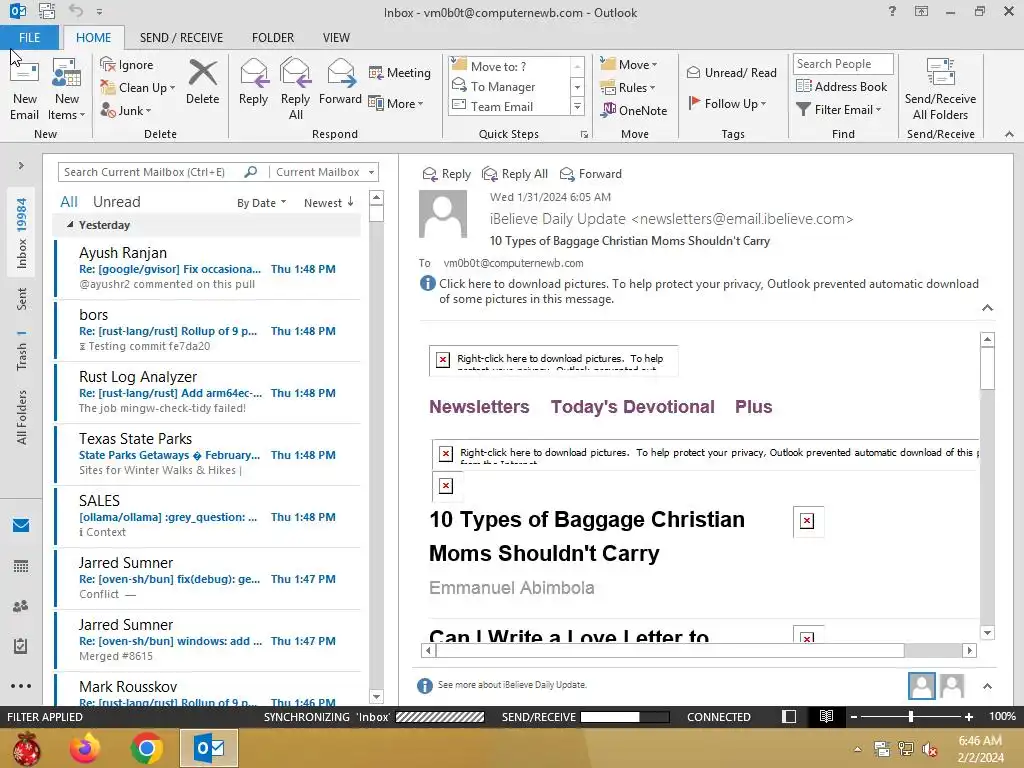Open the Rust Log Analyzer email

pos(208,392)
